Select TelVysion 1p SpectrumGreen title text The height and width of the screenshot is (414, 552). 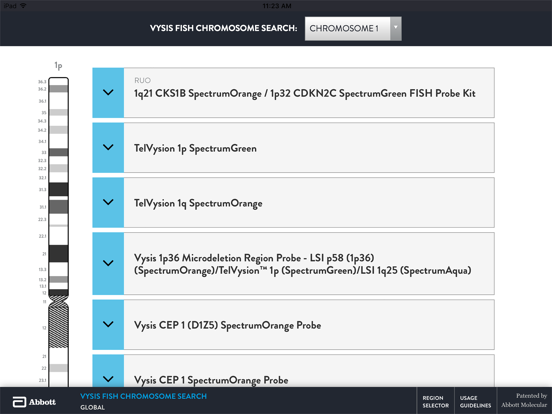click(x=195, y=149)
